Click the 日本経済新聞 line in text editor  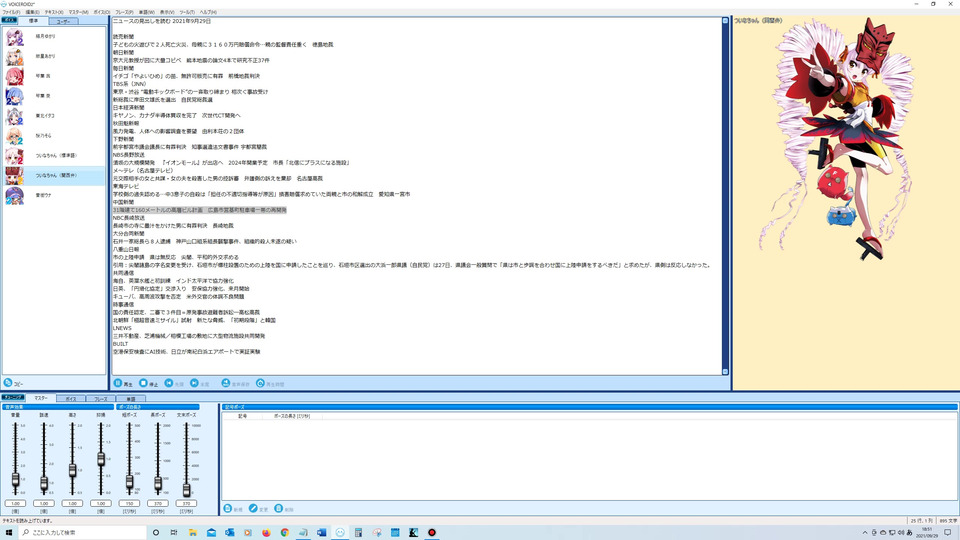pyautogui.click(x=128, y=108)
